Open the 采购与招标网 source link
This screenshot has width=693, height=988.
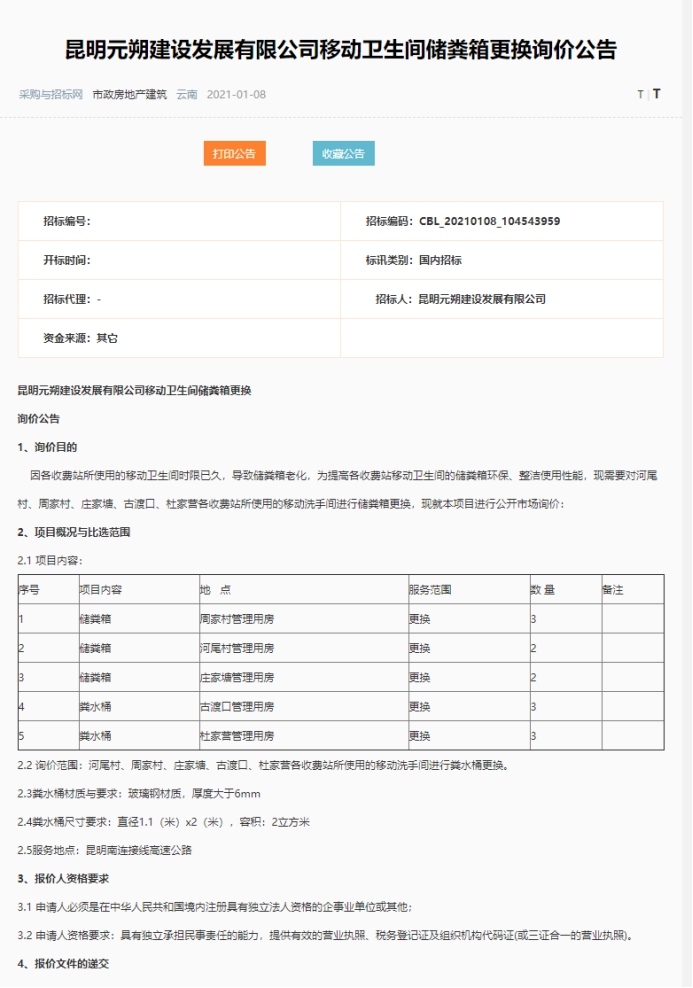coord(50,95)
